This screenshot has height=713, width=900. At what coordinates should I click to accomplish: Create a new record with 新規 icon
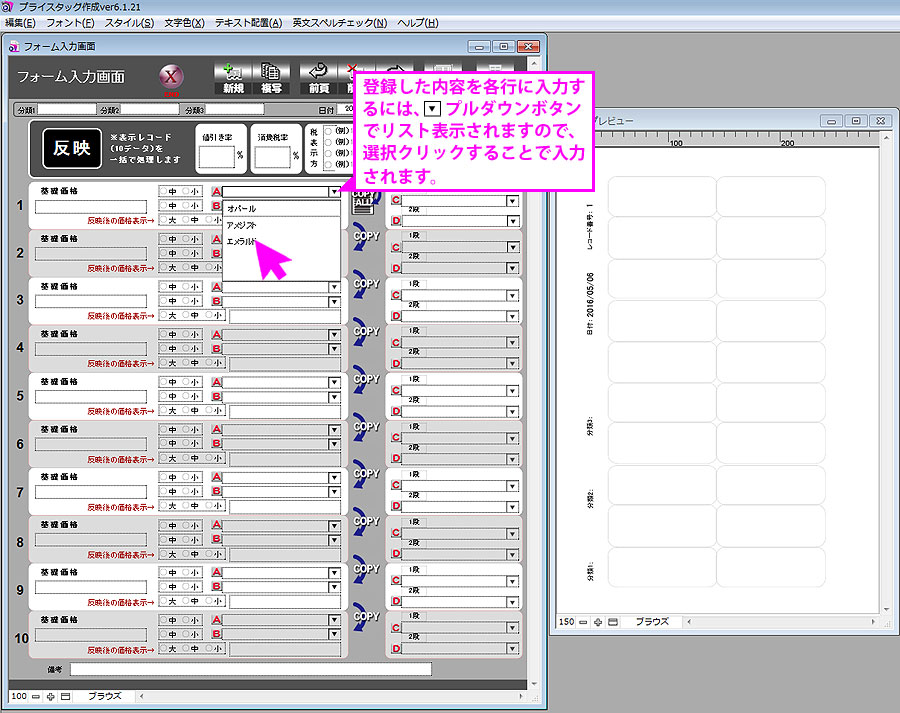point(232,78)
